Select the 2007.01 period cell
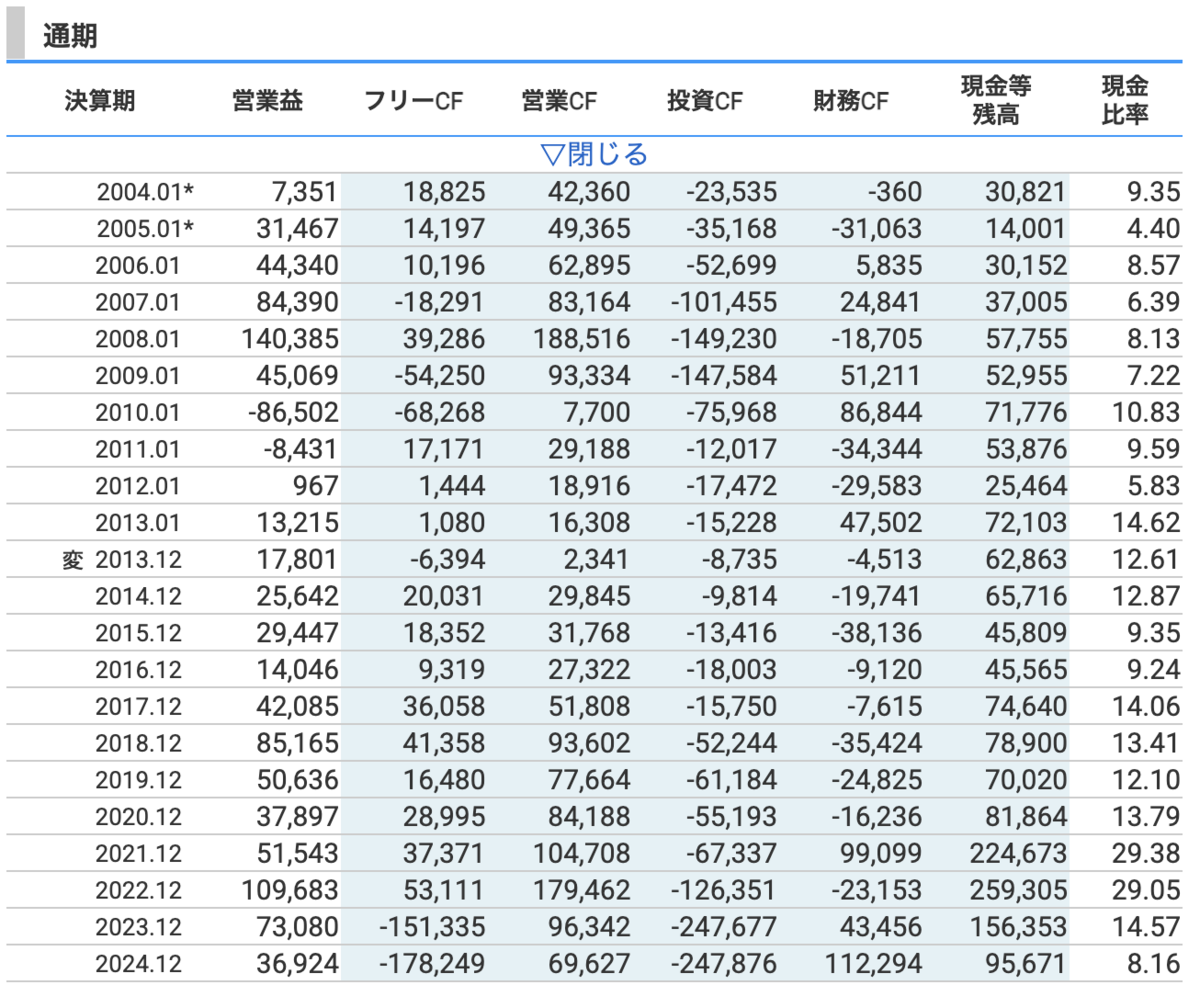 point(138,302)
